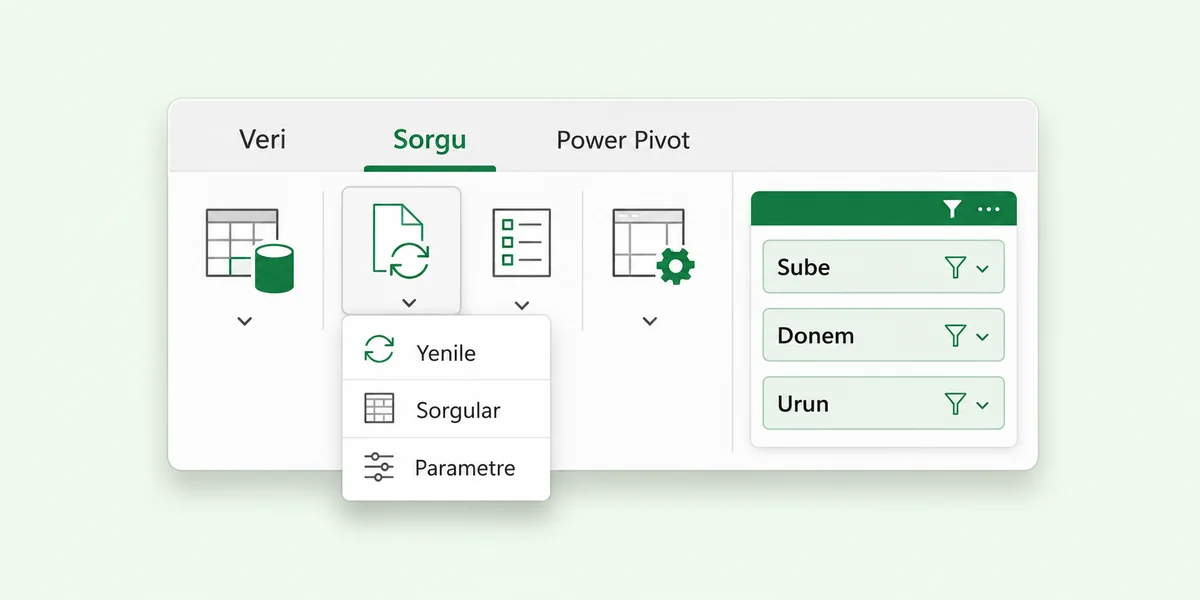Viewport: 1200px width, 600px height.
Task: Click the table grid icon beside Sorgular
Action: pyautogui.click(x=379, y=408)
